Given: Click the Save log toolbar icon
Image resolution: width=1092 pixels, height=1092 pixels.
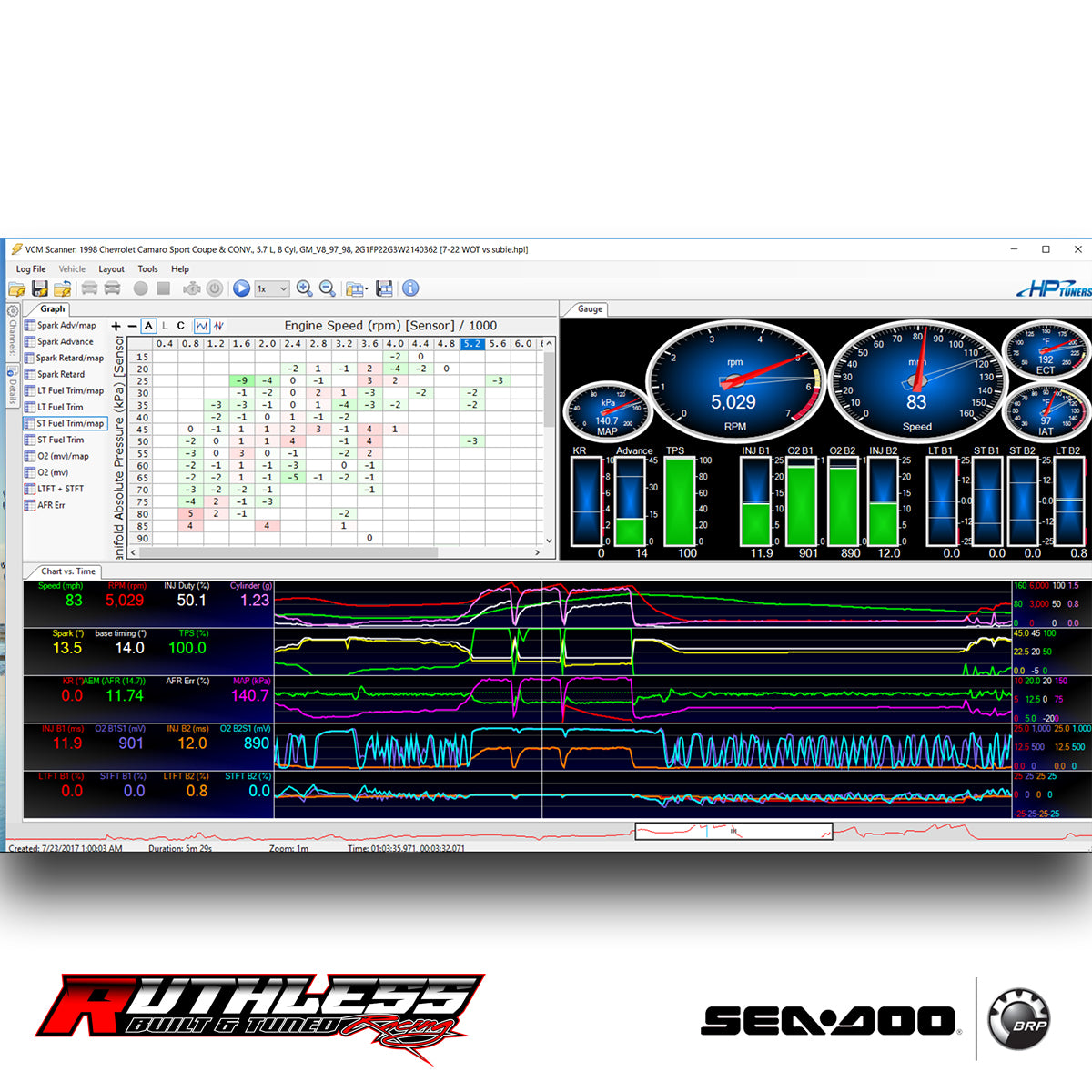Looking at the screenshot, I should coord(39,288).
